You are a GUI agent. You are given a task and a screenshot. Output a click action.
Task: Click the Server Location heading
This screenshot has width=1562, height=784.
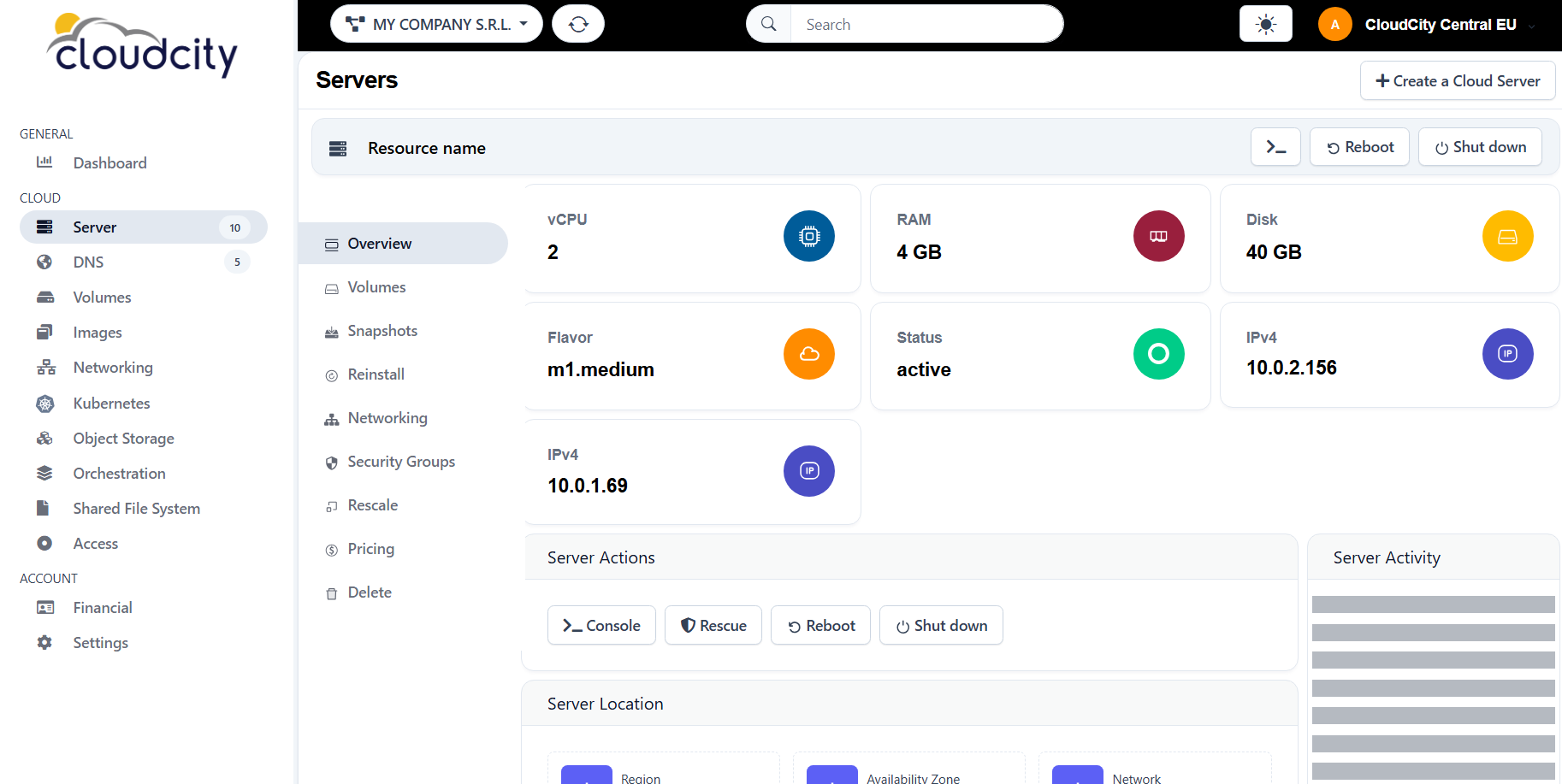click(x=606, y=704)
